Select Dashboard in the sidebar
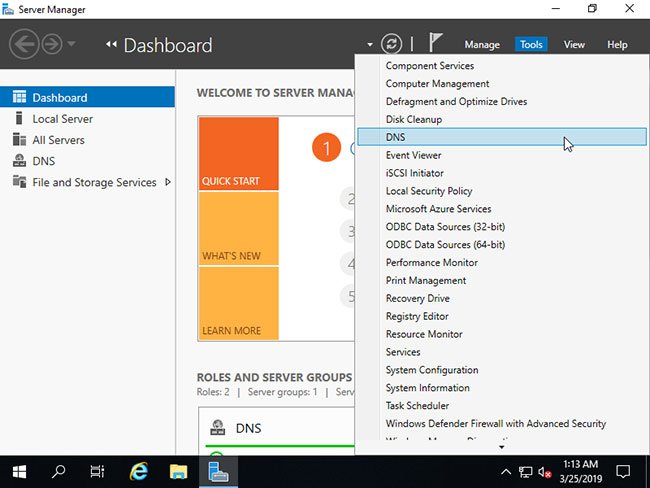 tap(87, 97)
